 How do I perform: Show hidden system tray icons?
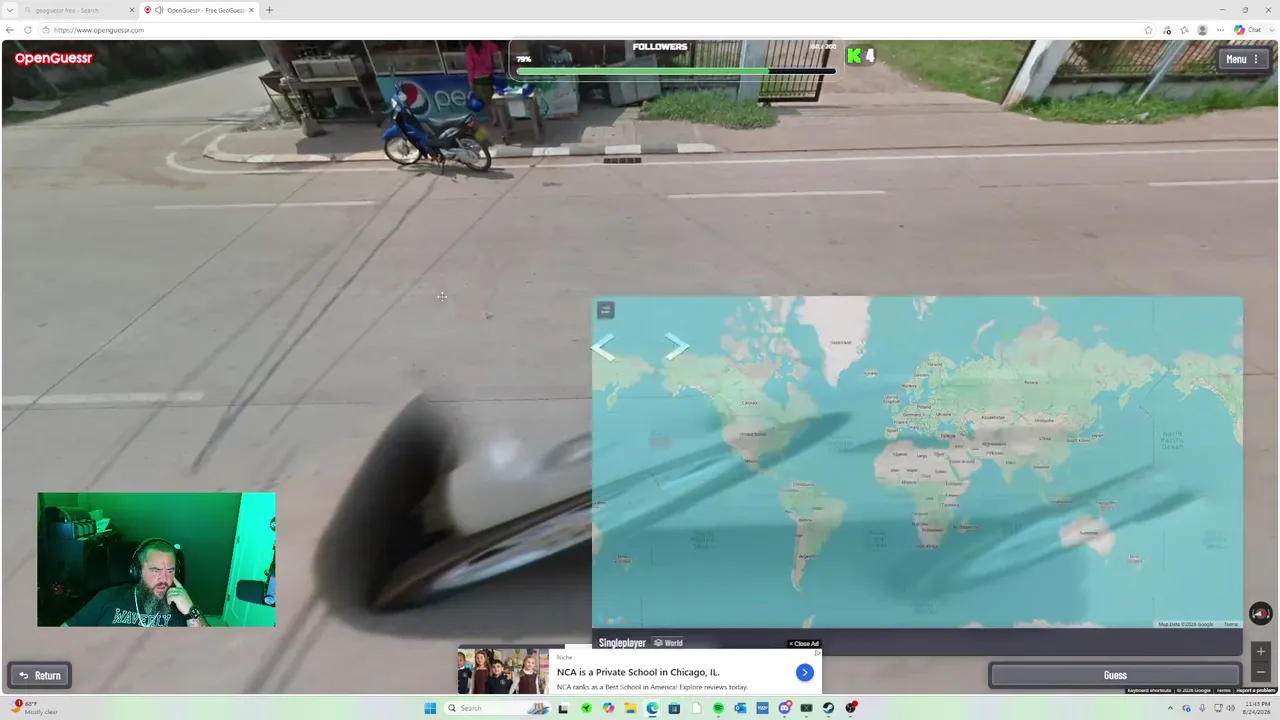[x=1170, y=708]
